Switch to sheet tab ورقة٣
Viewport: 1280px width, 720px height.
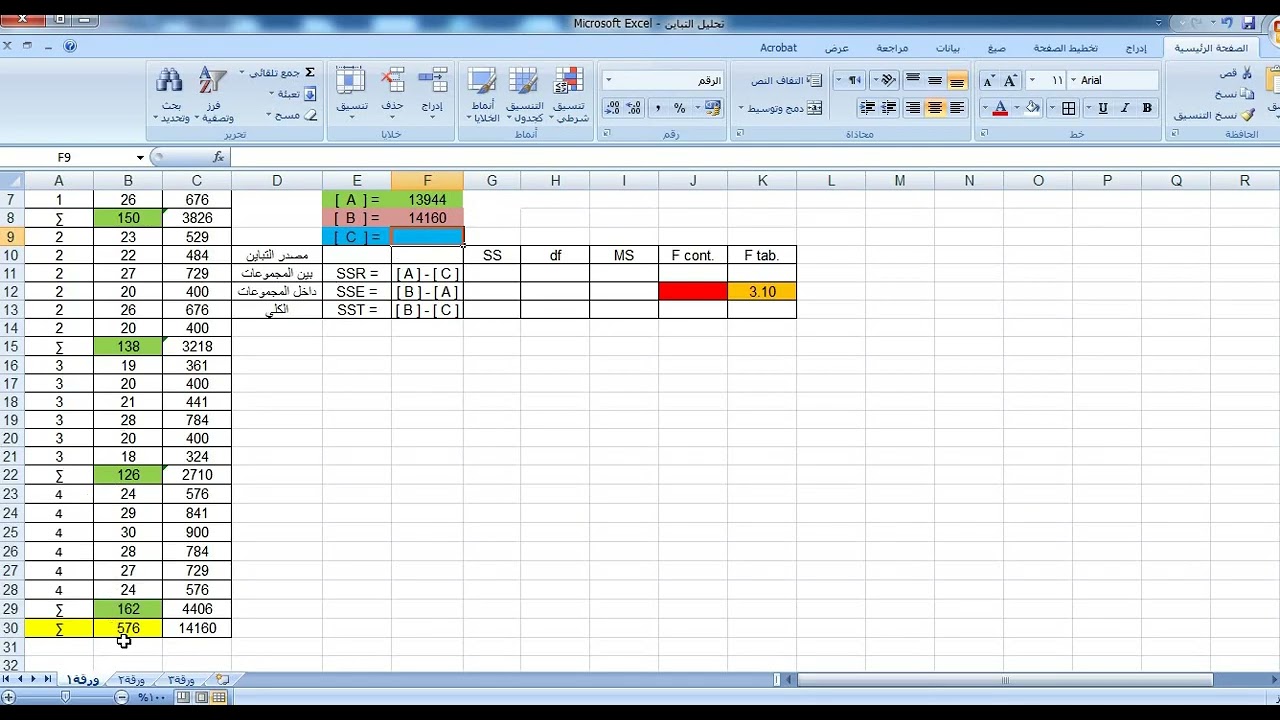[x=181, y=679]
